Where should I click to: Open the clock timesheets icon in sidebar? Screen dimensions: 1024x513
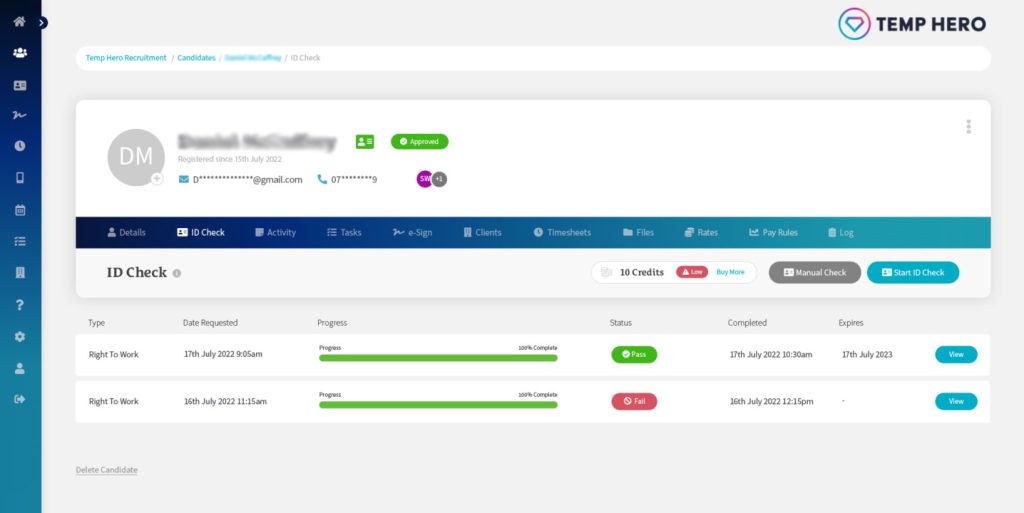(20, 146)
